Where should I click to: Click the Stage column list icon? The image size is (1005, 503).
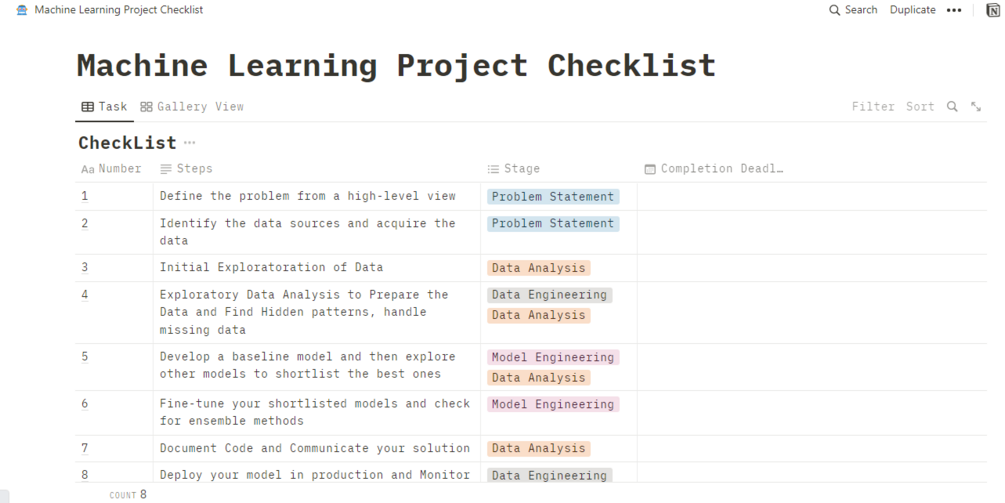coord(493,169)
